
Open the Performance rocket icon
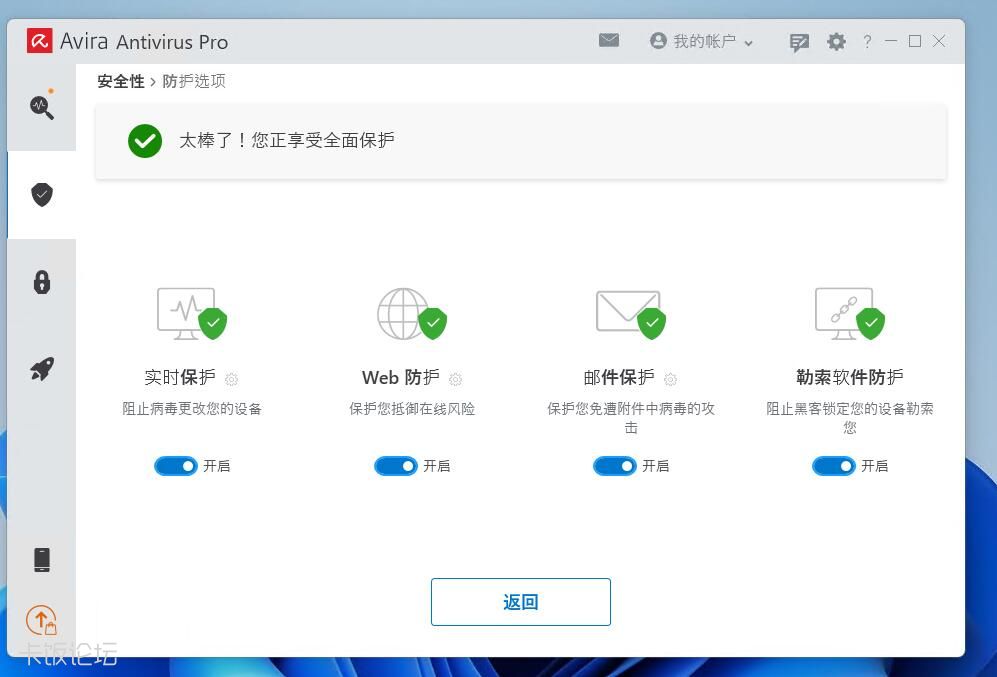pos(41,369)
